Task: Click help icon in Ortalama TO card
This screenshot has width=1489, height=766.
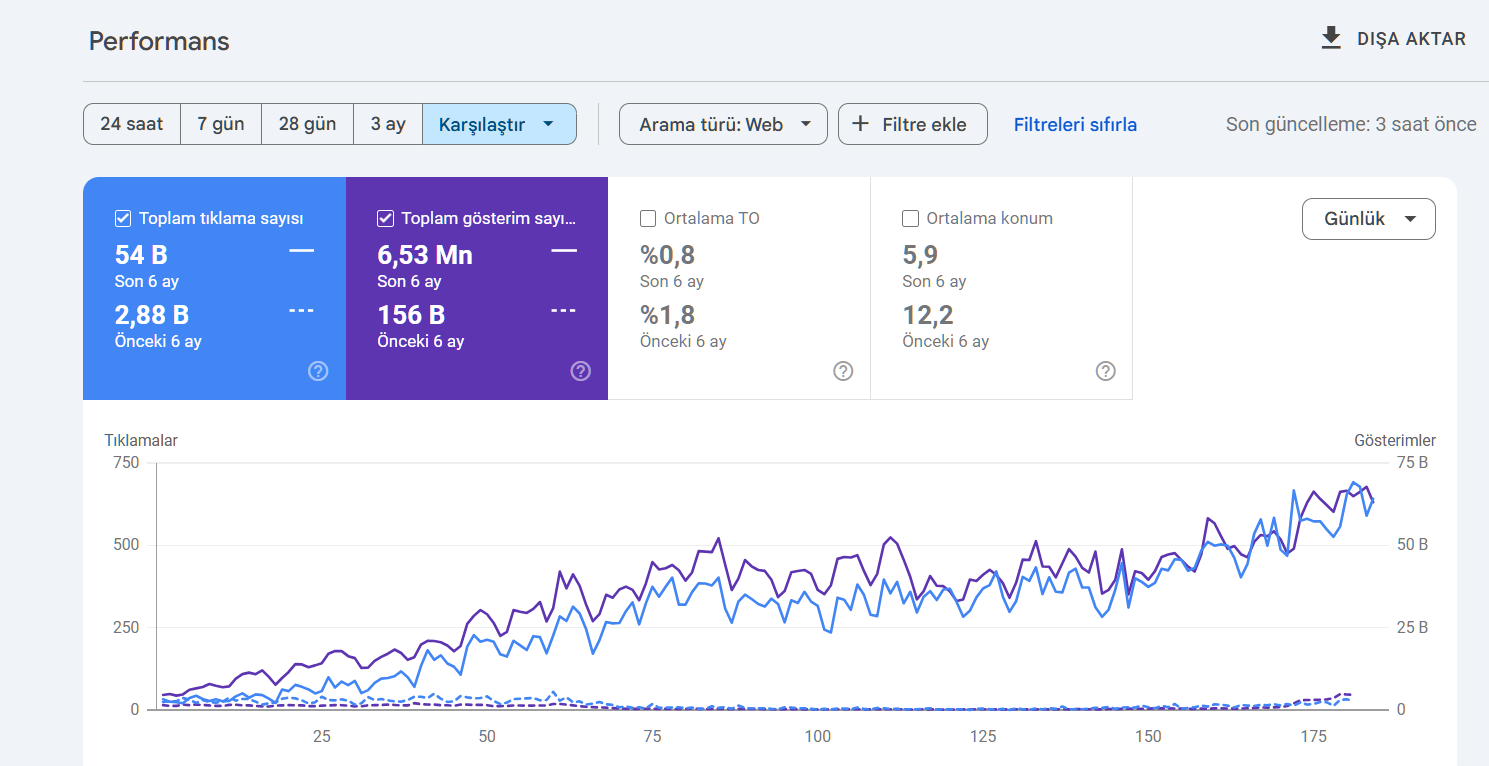Action: pos(843,371)
